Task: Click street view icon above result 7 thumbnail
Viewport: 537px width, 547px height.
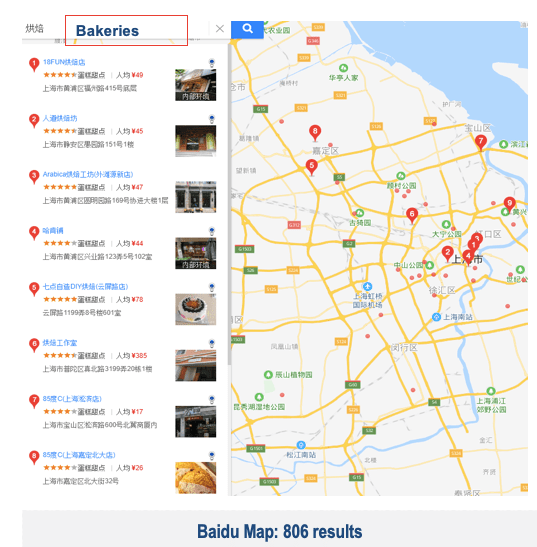Action: 211,399
